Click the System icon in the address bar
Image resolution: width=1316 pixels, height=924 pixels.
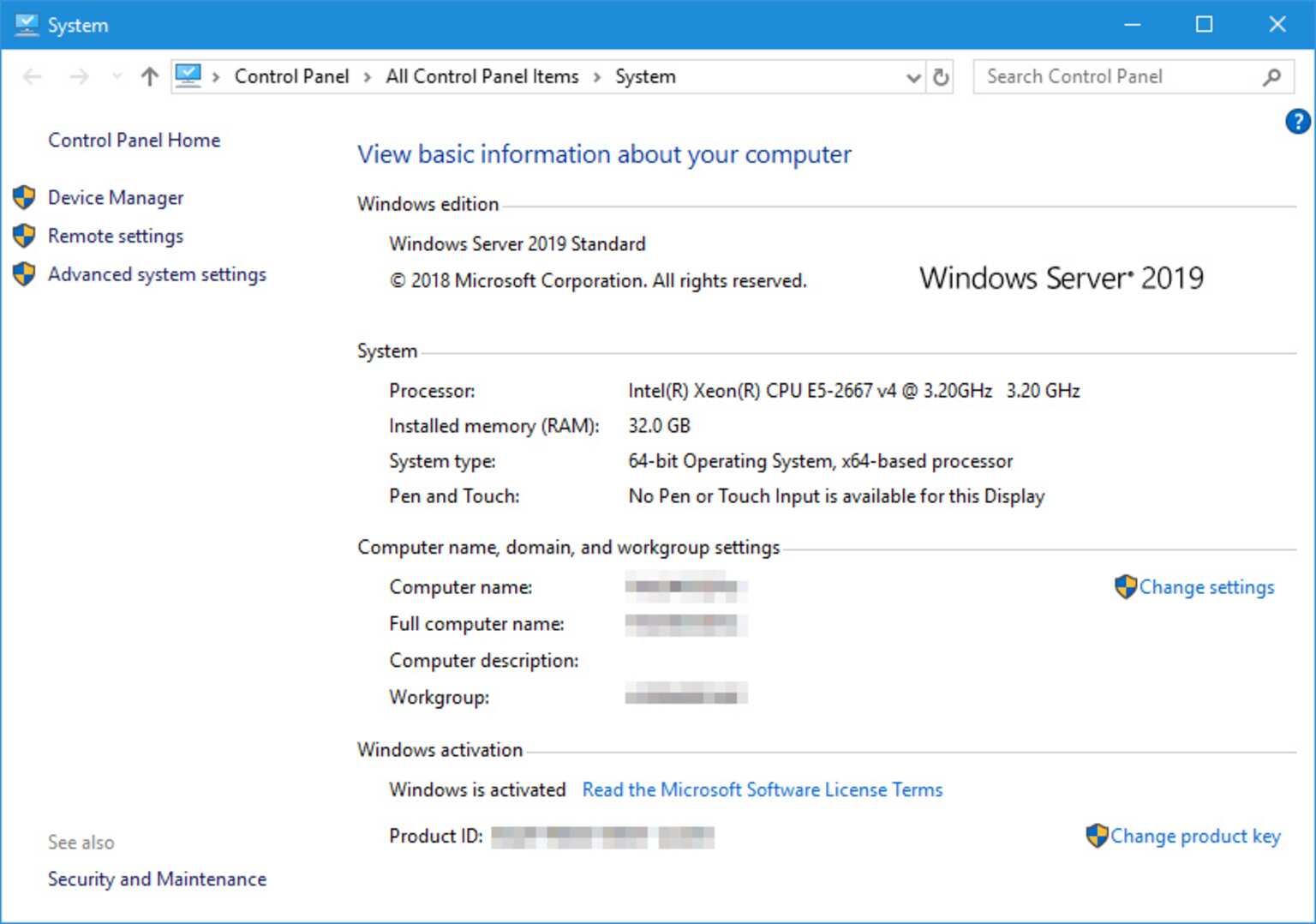pyautogui.click(x=188, y=75)
